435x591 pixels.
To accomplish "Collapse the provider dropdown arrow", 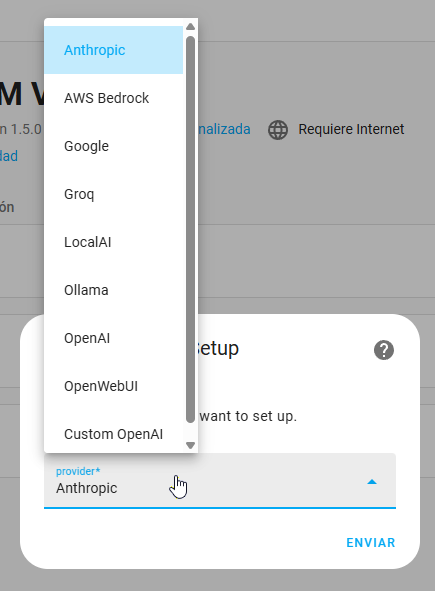I will [372, 482].
